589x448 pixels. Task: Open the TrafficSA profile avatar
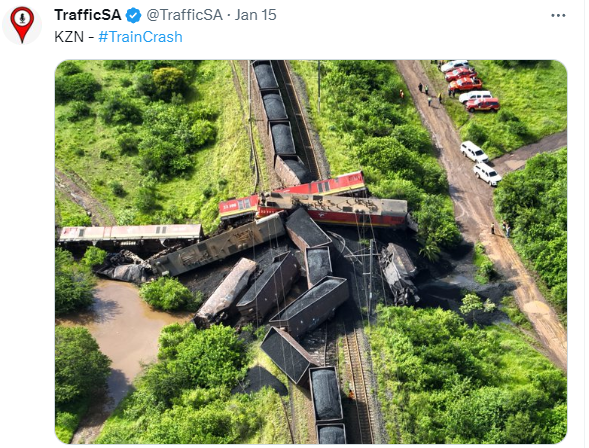click(22, 25)
